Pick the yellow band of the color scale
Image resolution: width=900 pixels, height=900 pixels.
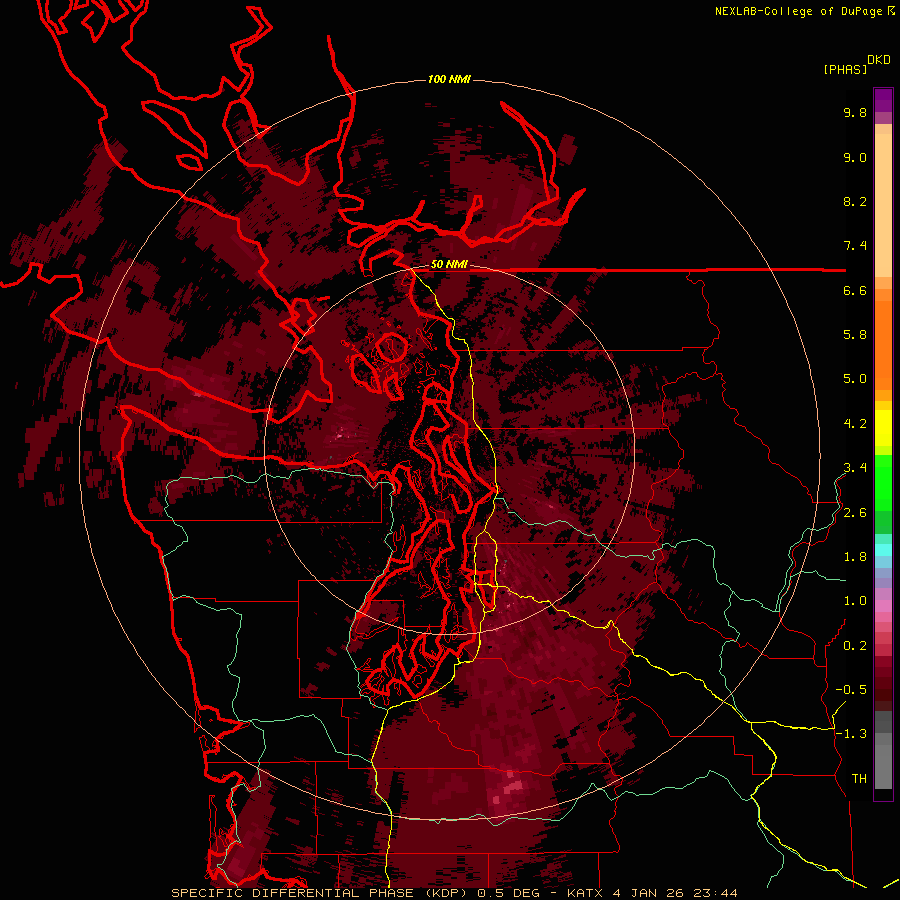(883, 428)
